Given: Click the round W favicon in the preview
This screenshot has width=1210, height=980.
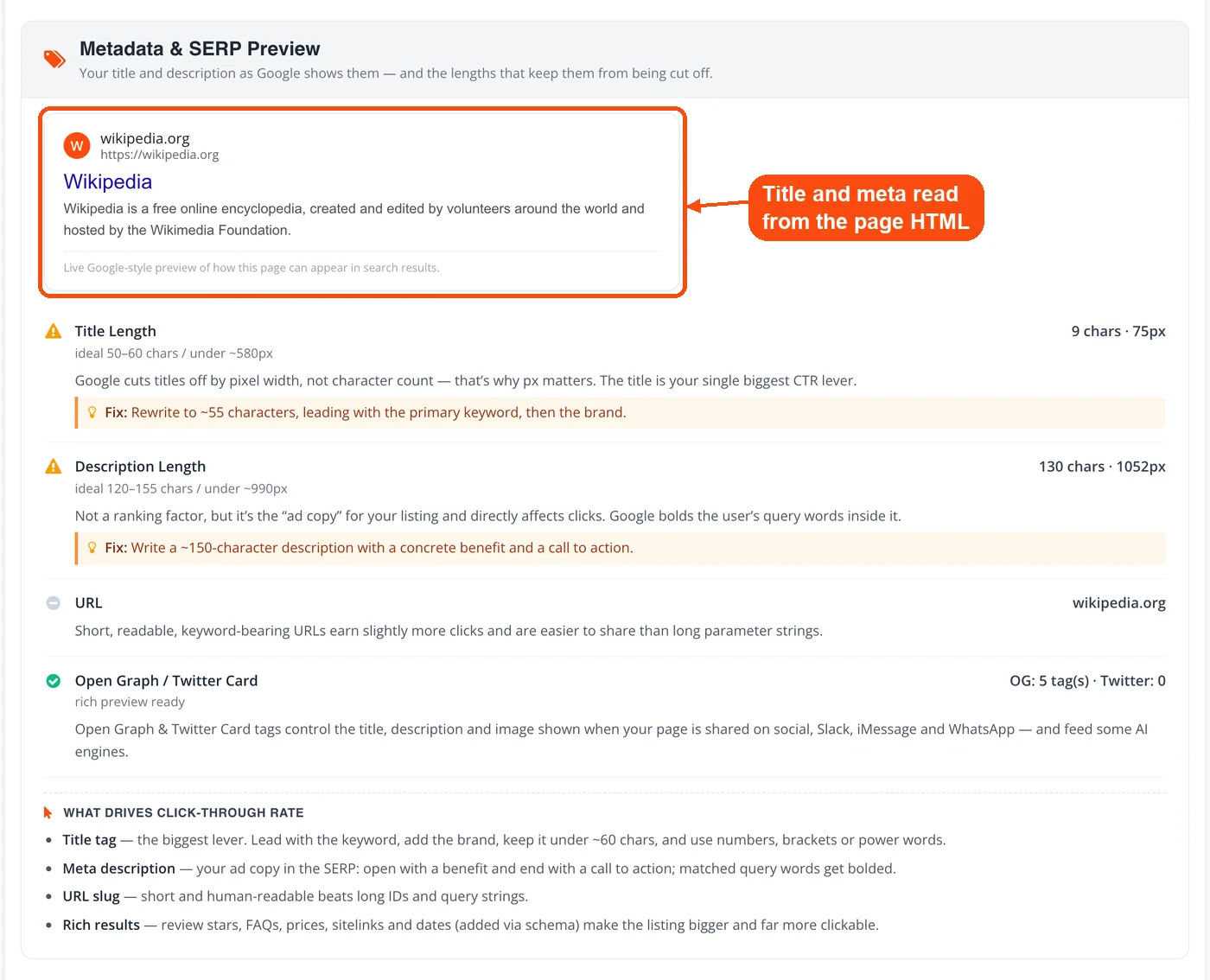Looking at the screenshot, I should tap(77, 146).
